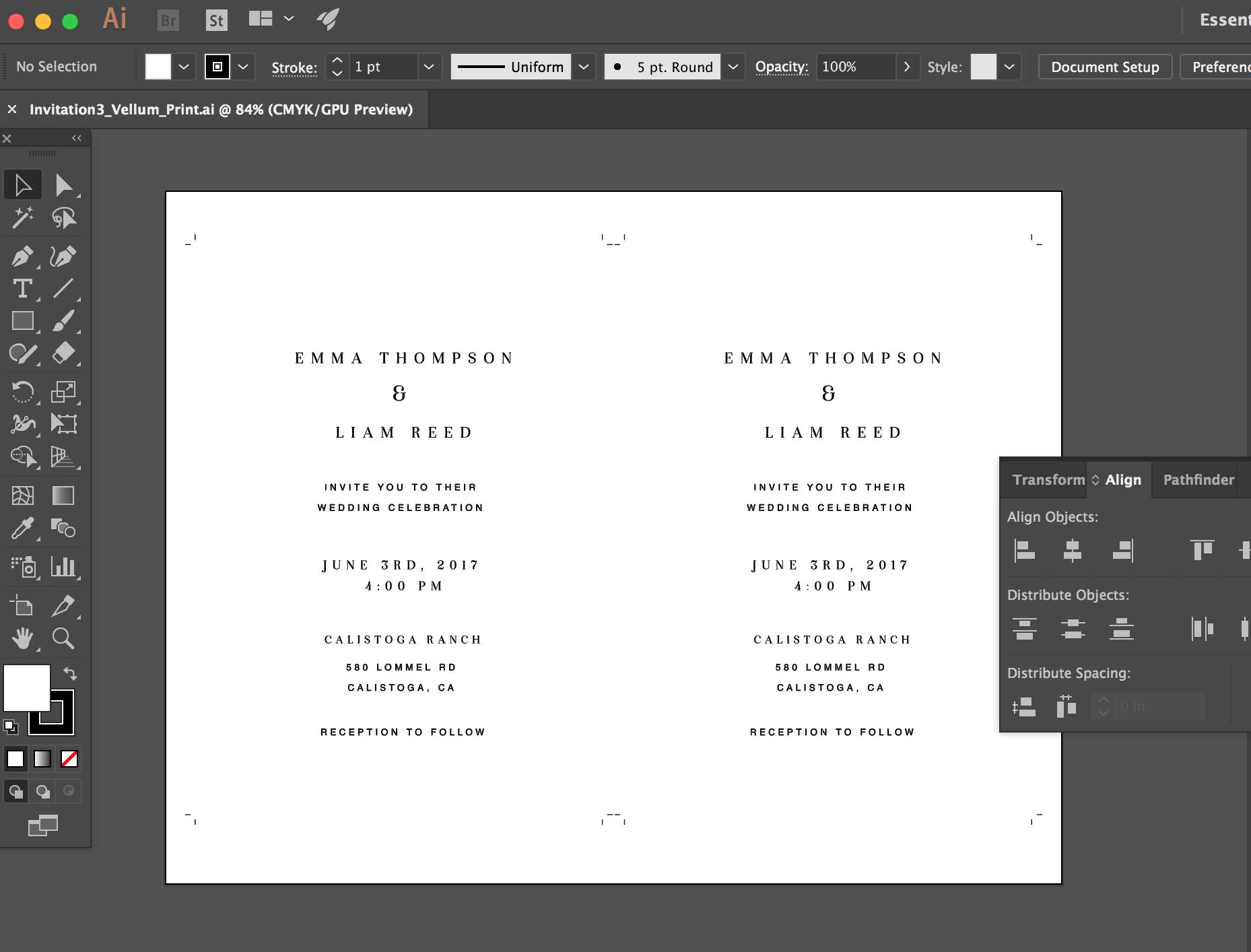Select Invitation3_Vellum_Print.ai document tab
Viewport: 1251px width, 952px height.
click(x=221, y=109)
